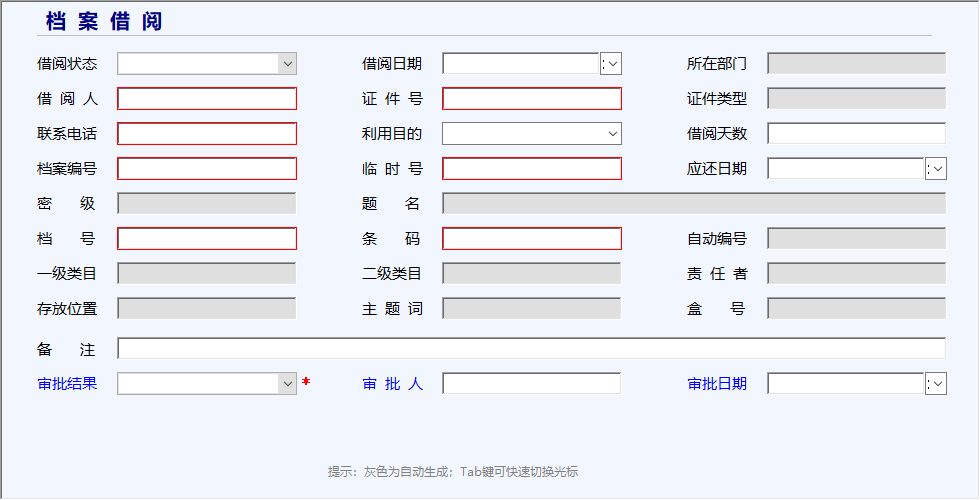Image resolution: width=980 pixels, height=500 pixels.
Task: Open the 利用目的 dropdown list
Action: tap(613, 133)
